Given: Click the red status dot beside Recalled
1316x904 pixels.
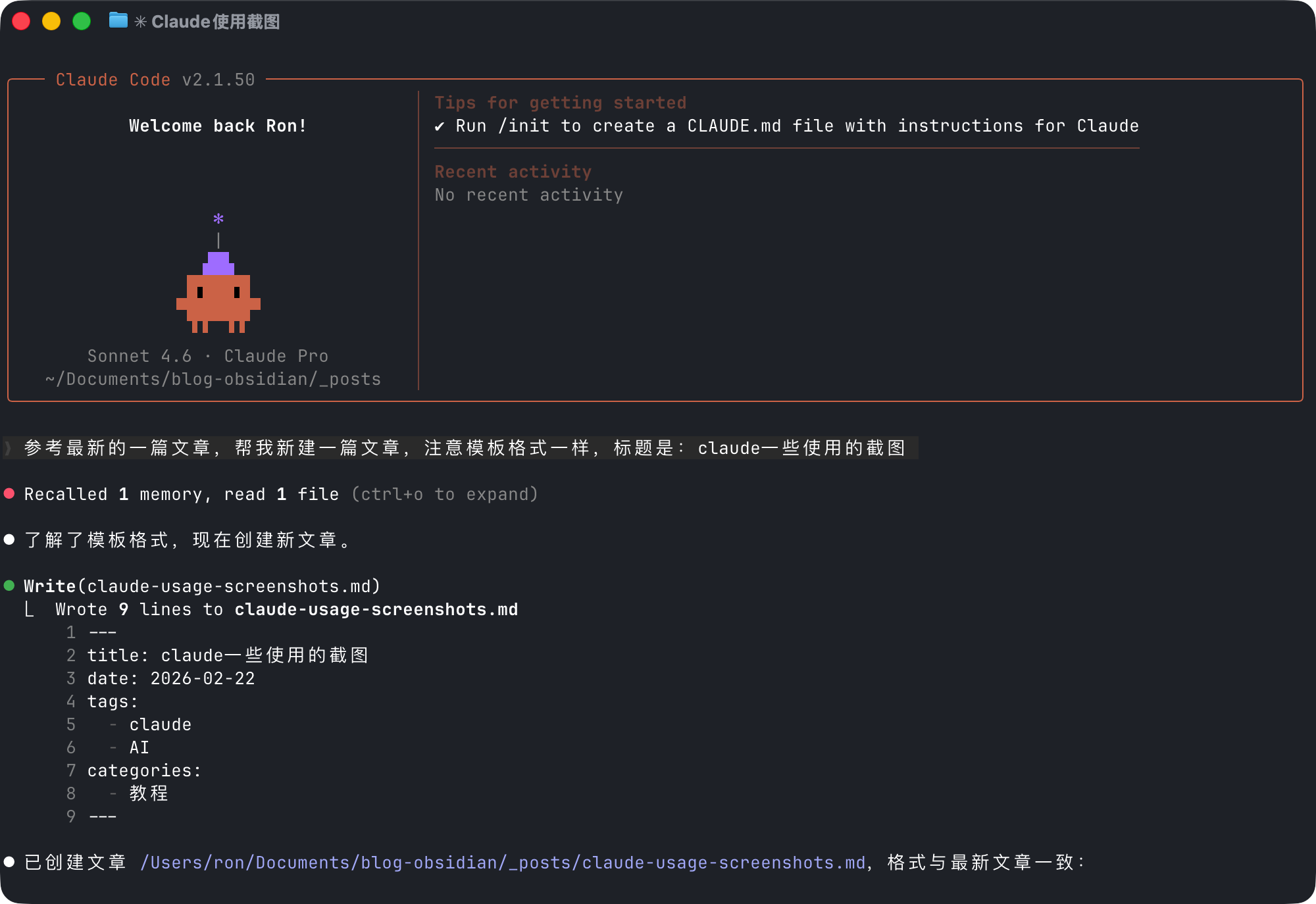Looking at the screenshot, I should 9,493.
